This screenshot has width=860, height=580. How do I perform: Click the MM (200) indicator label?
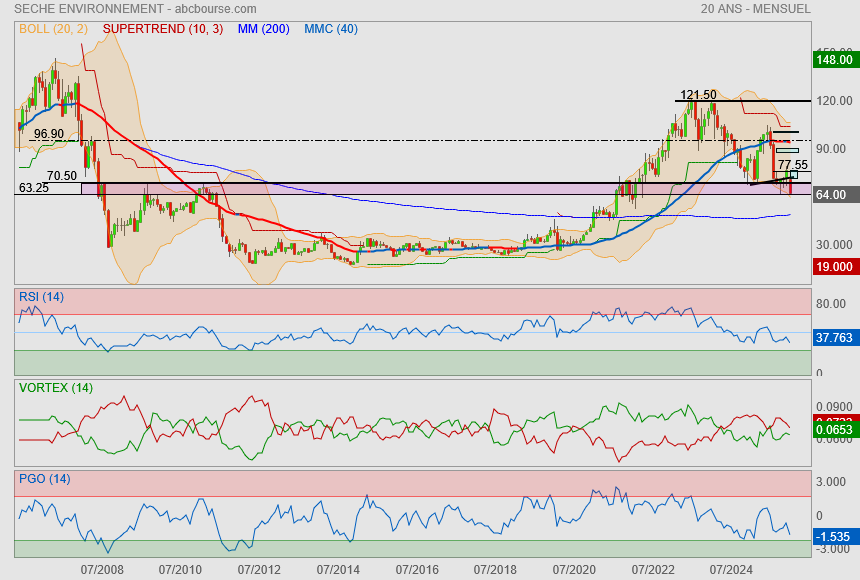[265, 29]
